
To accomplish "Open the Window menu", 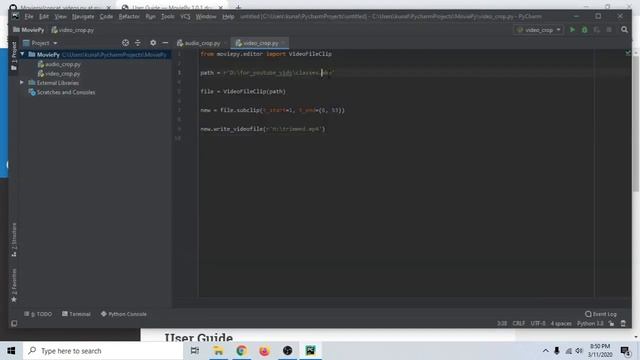I will 206,17.
